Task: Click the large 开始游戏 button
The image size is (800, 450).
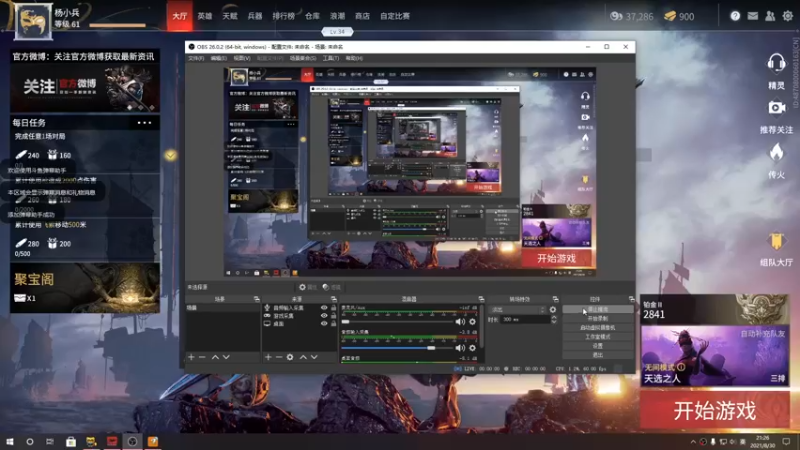Action: click(x=714, y=410)
